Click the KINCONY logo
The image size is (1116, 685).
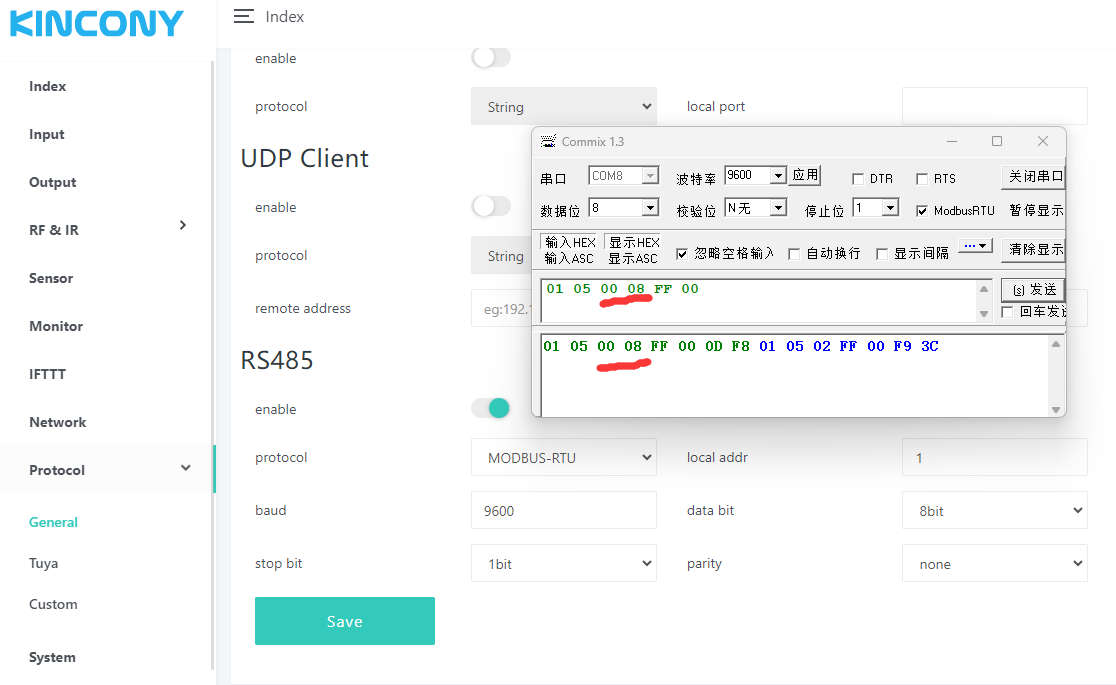(x=97, y=24)
